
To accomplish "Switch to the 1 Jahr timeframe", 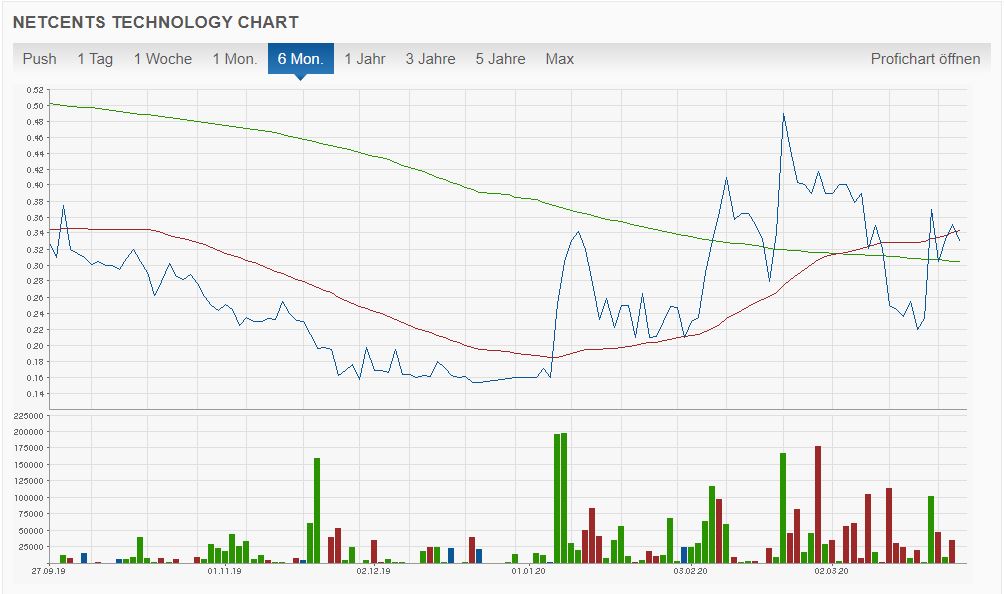I will click(x=364, y=59).
